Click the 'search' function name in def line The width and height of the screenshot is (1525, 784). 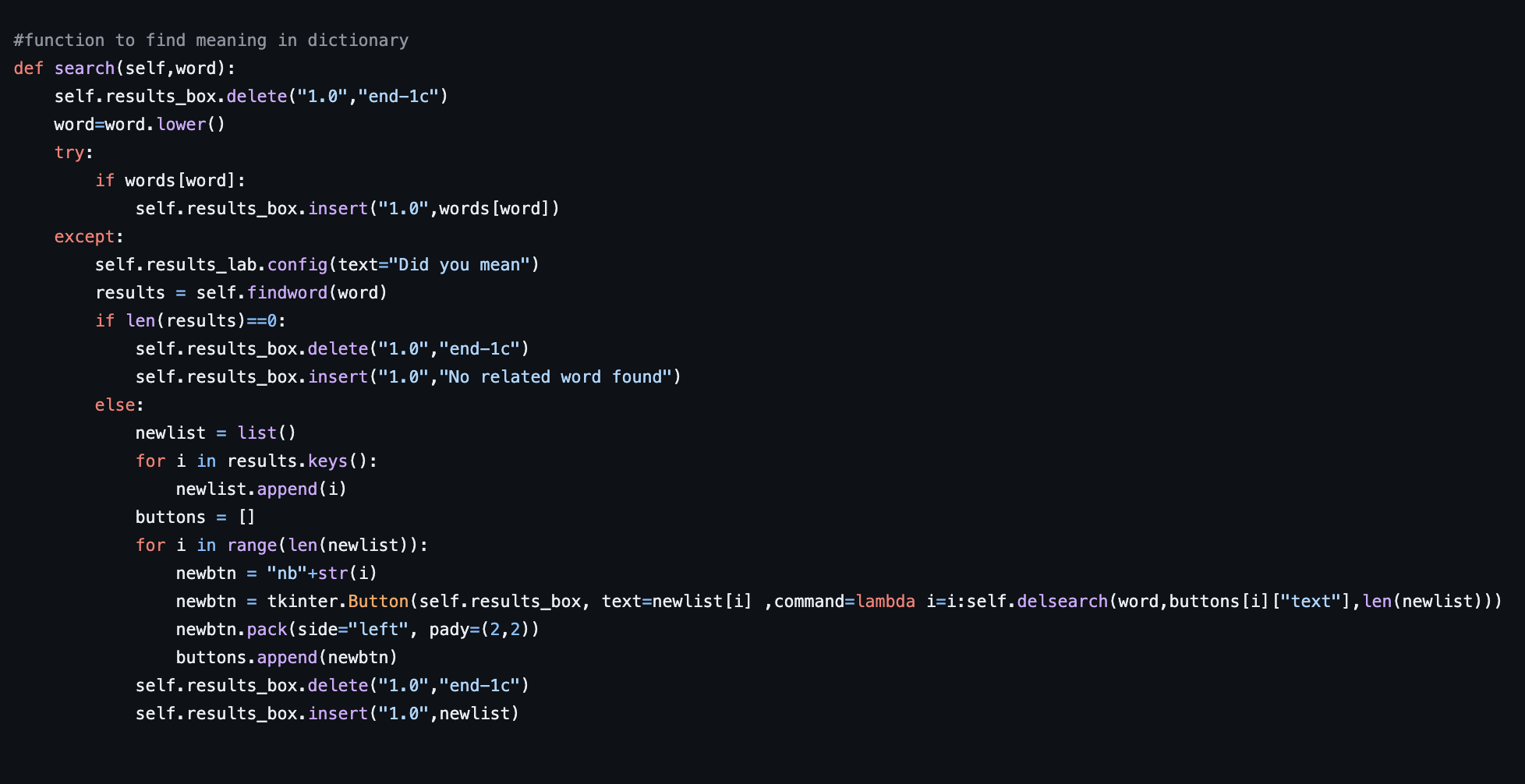click(x=84, y=69)
